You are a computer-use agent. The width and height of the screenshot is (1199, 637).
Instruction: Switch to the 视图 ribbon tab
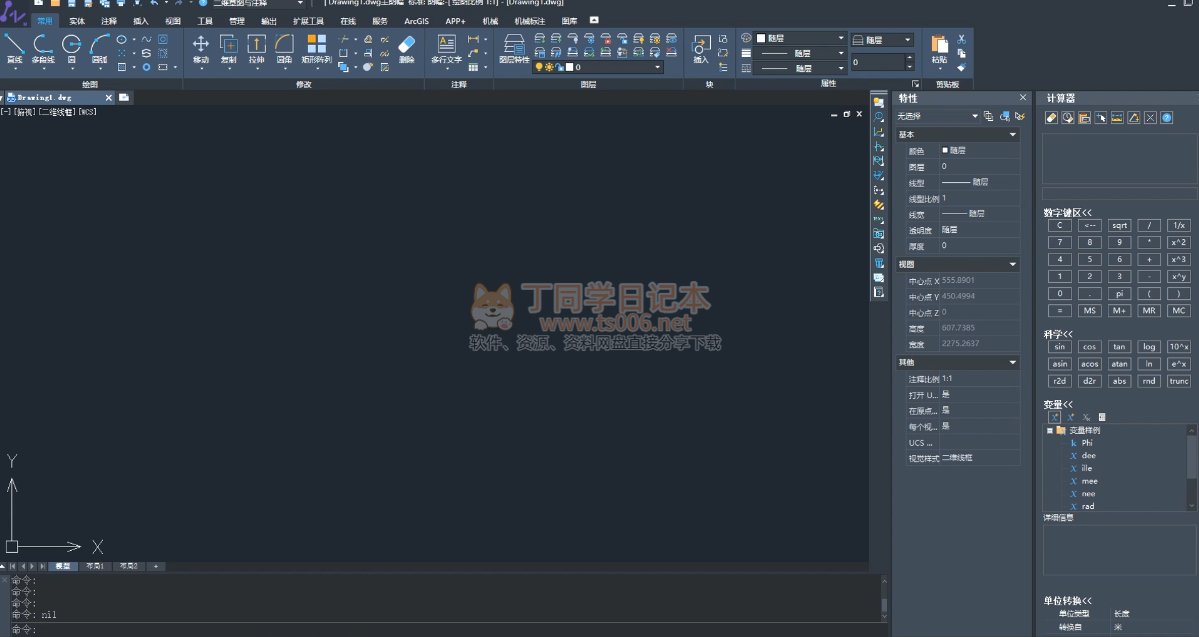(x=173, y=20)
